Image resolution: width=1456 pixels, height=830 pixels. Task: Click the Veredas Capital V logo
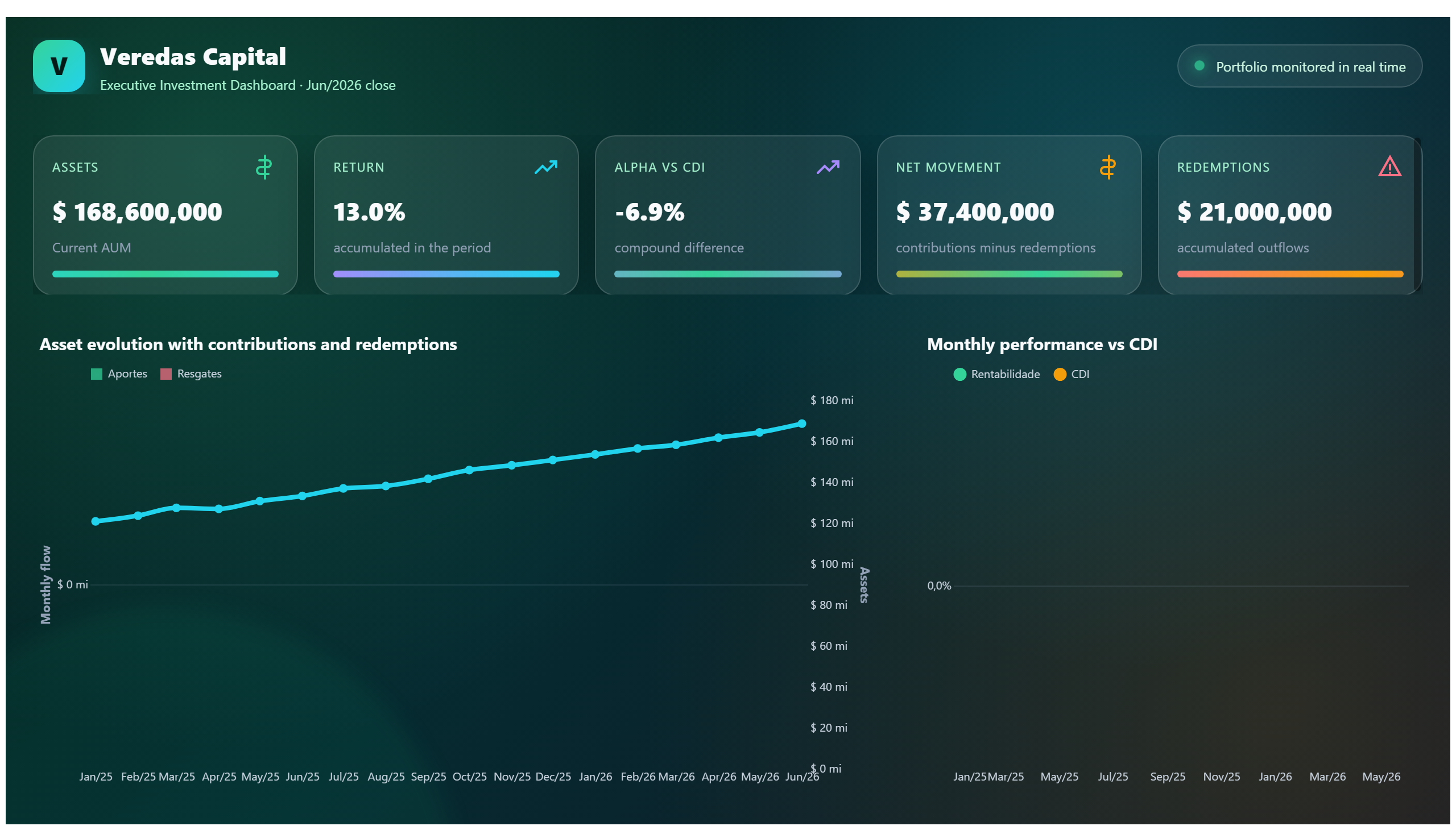[x=59, y=66]
